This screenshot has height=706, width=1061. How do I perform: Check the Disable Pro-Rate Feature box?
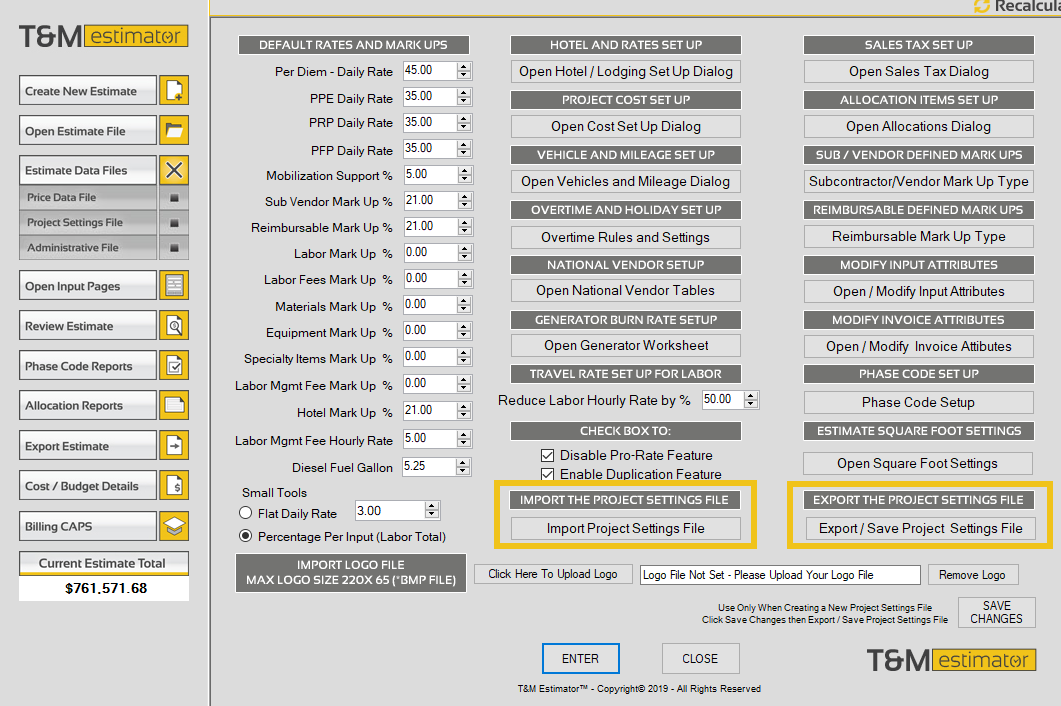pos(547,456)
